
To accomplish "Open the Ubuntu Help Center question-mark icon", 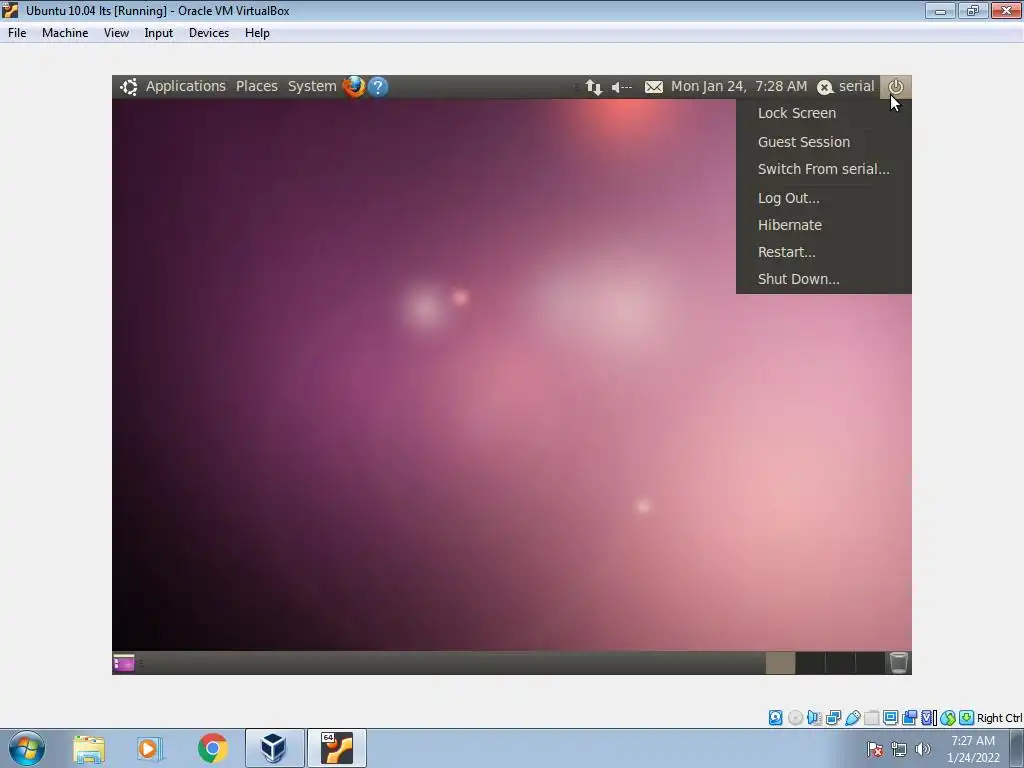I will point(378,86).
